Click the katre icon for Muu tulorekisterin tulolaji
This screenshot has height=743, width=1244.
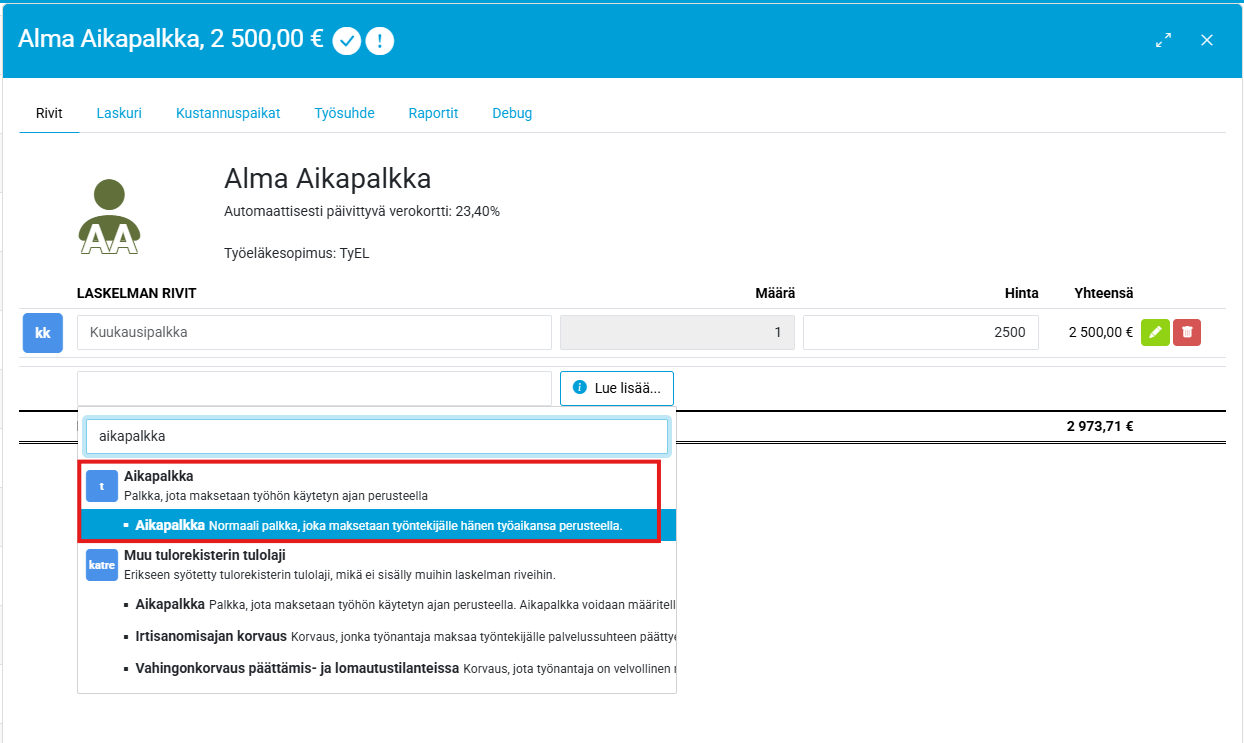coord(101,564)
